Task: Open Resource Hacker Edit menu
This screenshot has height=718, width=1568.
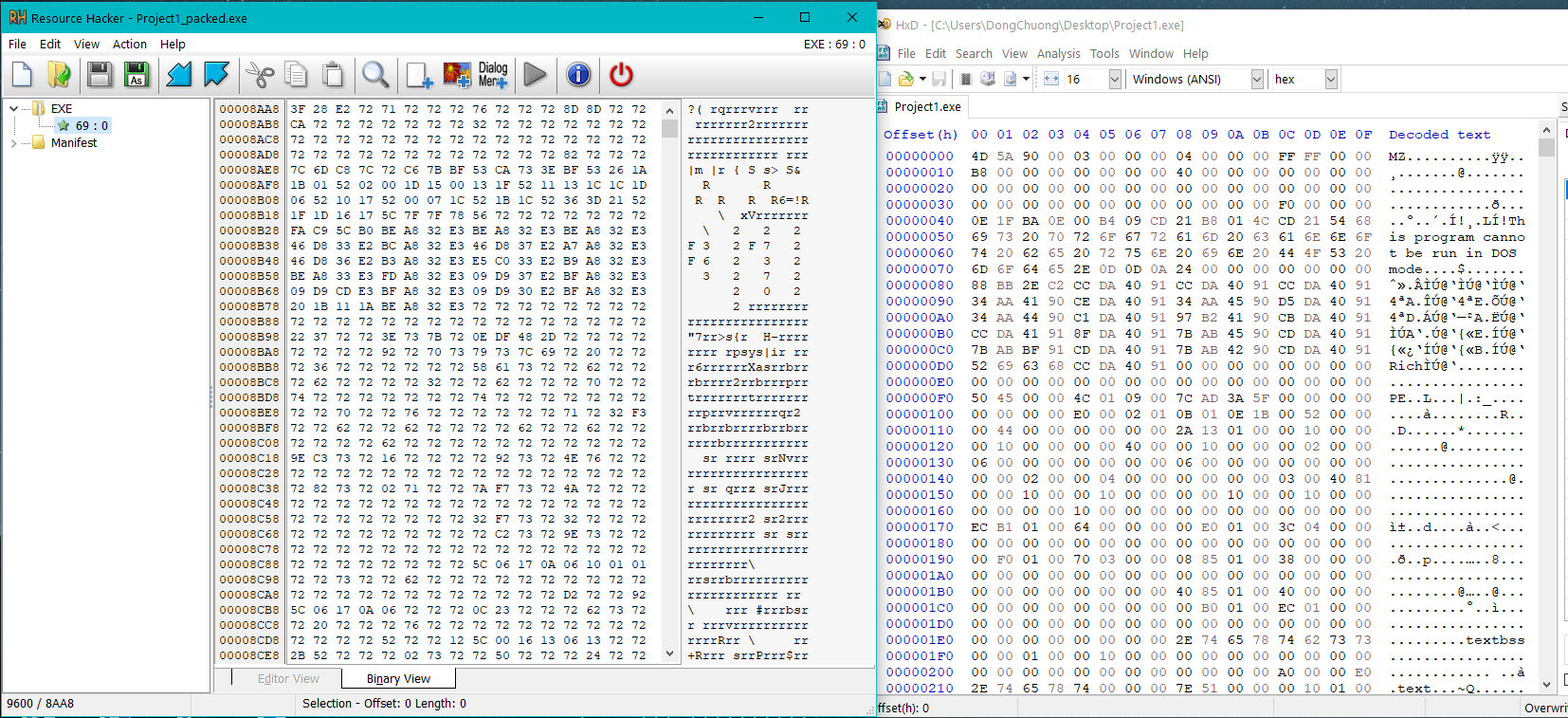Action: (x=50, y=44)
